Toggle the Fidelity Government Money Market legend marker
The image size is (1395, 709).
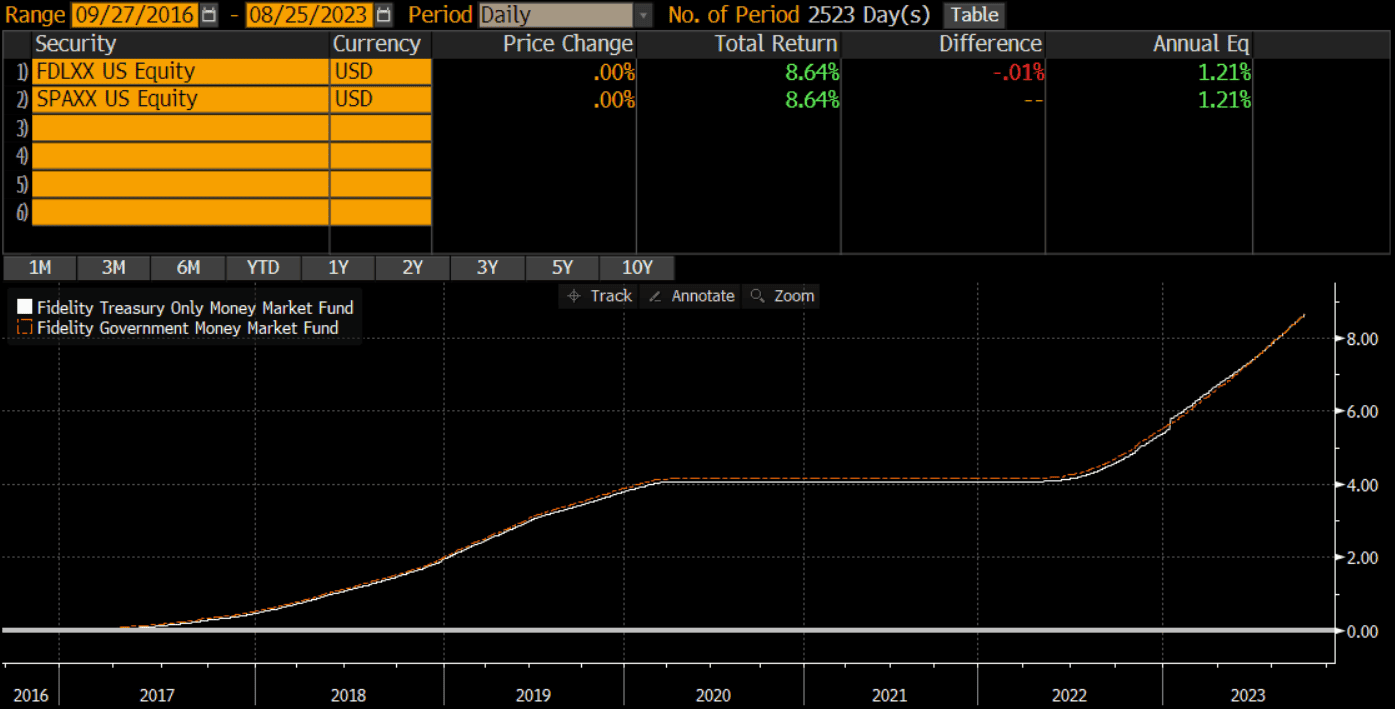click(25, 328)
